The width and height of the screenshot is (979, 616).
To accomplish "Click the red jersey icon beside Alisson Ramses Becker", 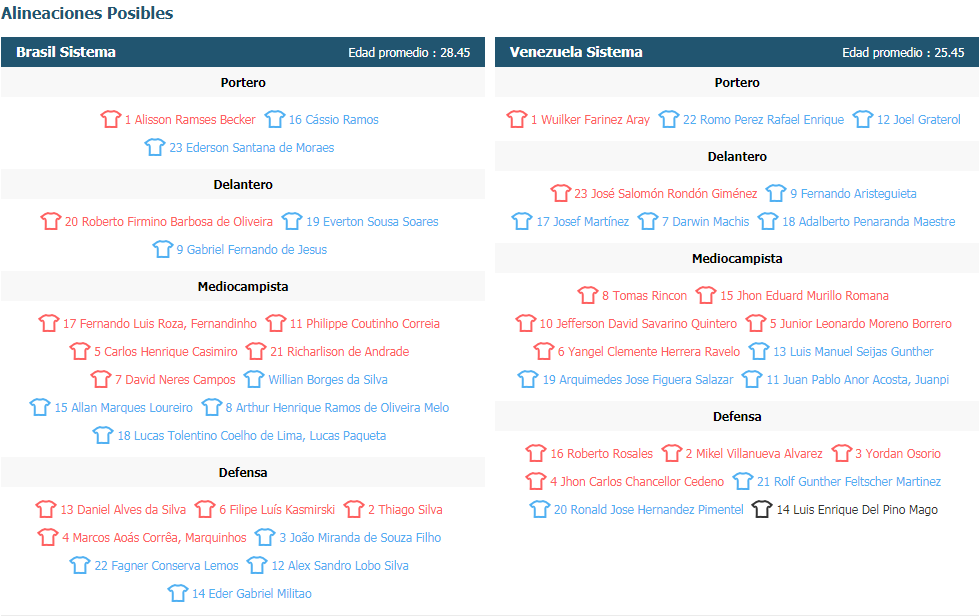I will click(x=111, y=119).
